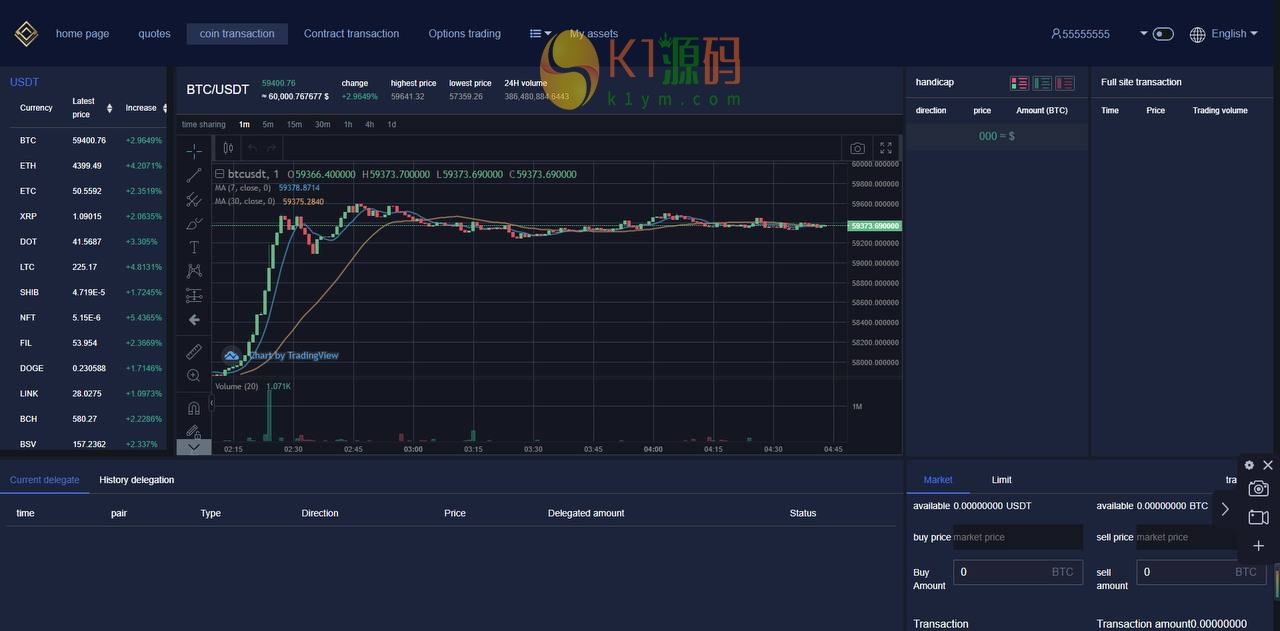The height and width of the screenshot is (631, 1280).
Task: Show only buy orders in handicap
Action: pos(1042,83)
